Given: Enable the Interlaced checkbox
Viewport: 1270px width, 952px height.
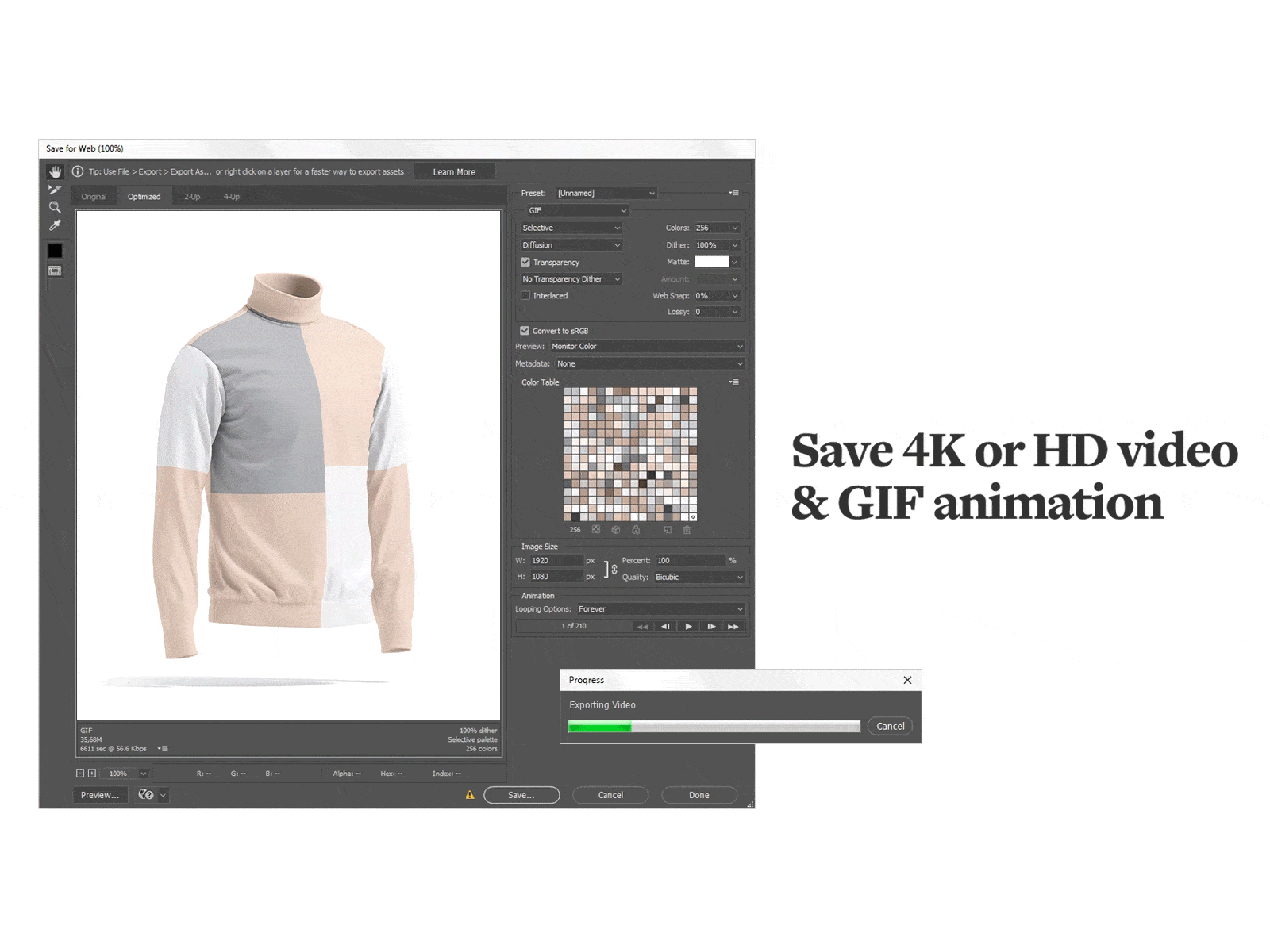Looking at the screenshot, I should pos(525,296).
